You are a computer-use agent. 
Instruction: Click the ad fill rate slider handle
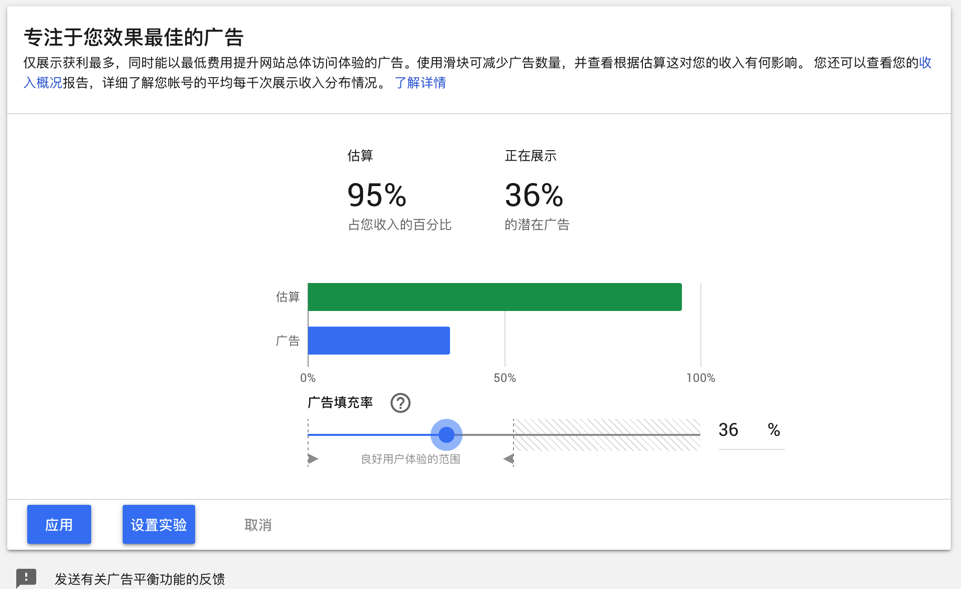[x=446, y=435]
